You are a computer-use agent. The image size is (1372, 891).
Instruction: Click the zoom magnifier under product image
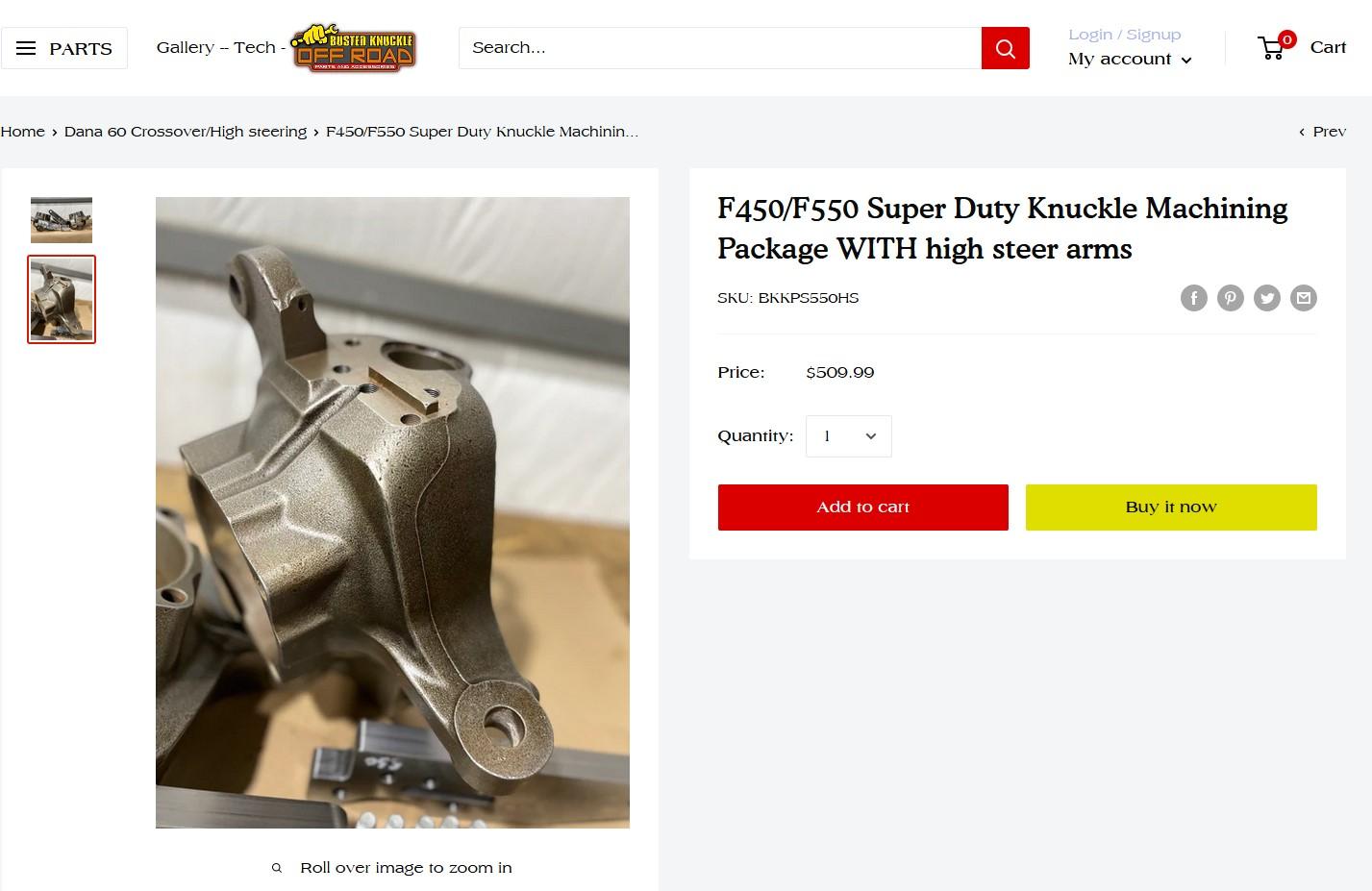tap(277, 868)
